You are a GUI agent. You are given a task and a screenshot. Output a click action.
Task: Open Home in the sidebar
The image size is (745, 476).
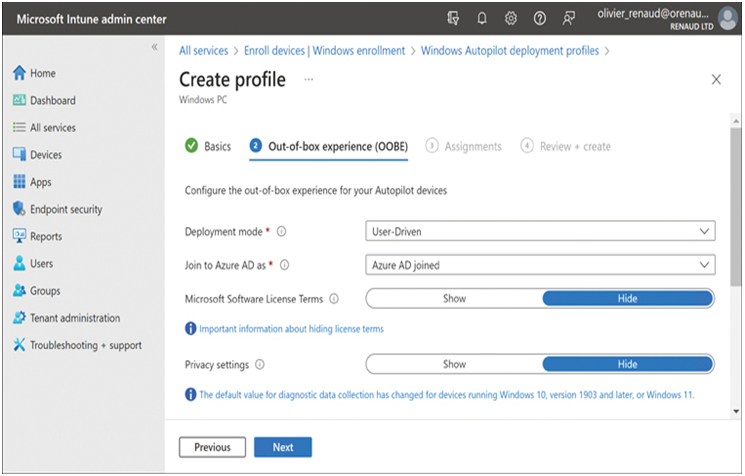[x=43, y=73]
